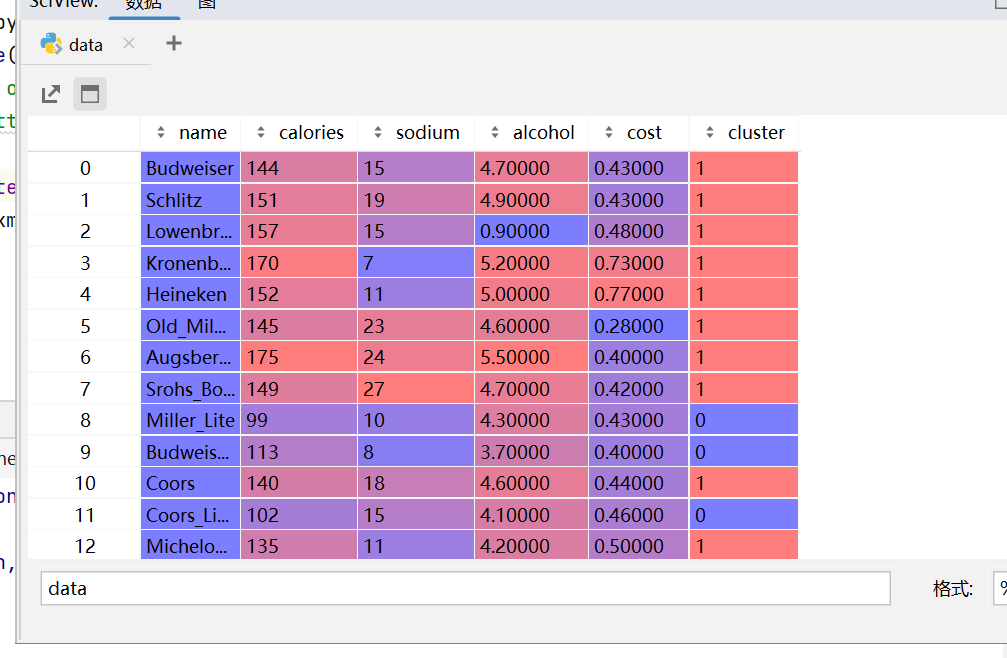Select calories value 170
Screen dimensions: 1007x658
[x=299, y=263]
